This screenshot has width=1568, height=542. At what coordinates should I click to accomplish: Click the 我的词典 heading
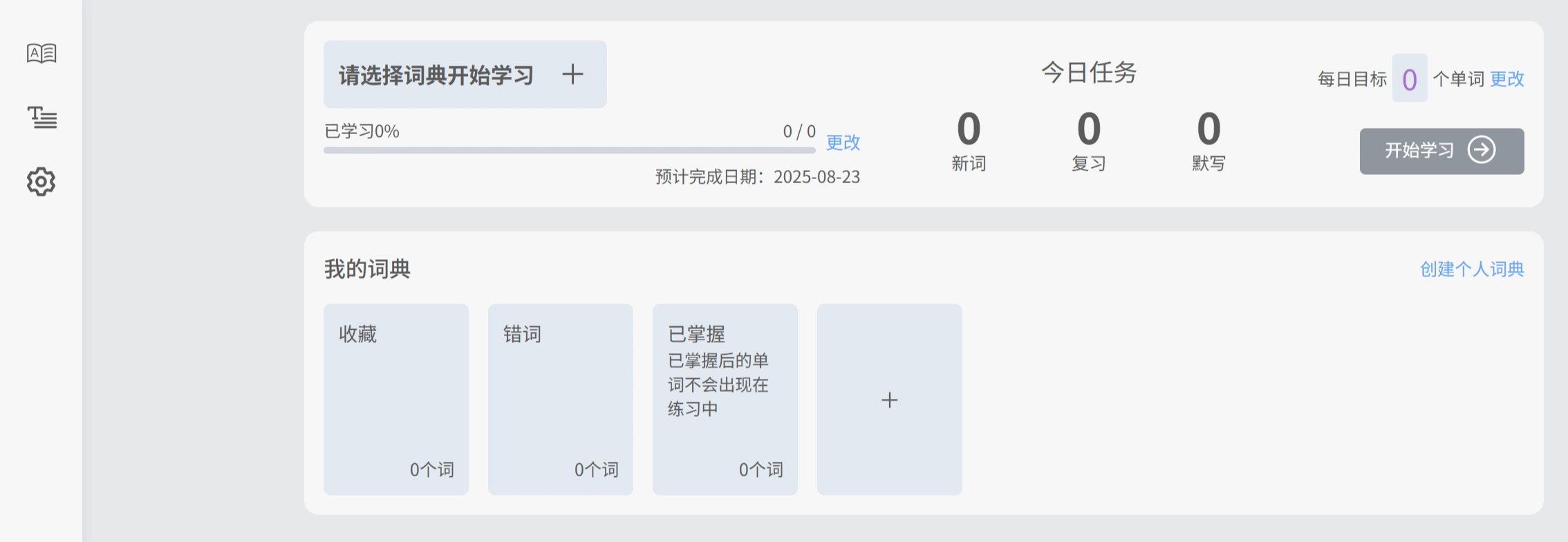coord(367,269)
